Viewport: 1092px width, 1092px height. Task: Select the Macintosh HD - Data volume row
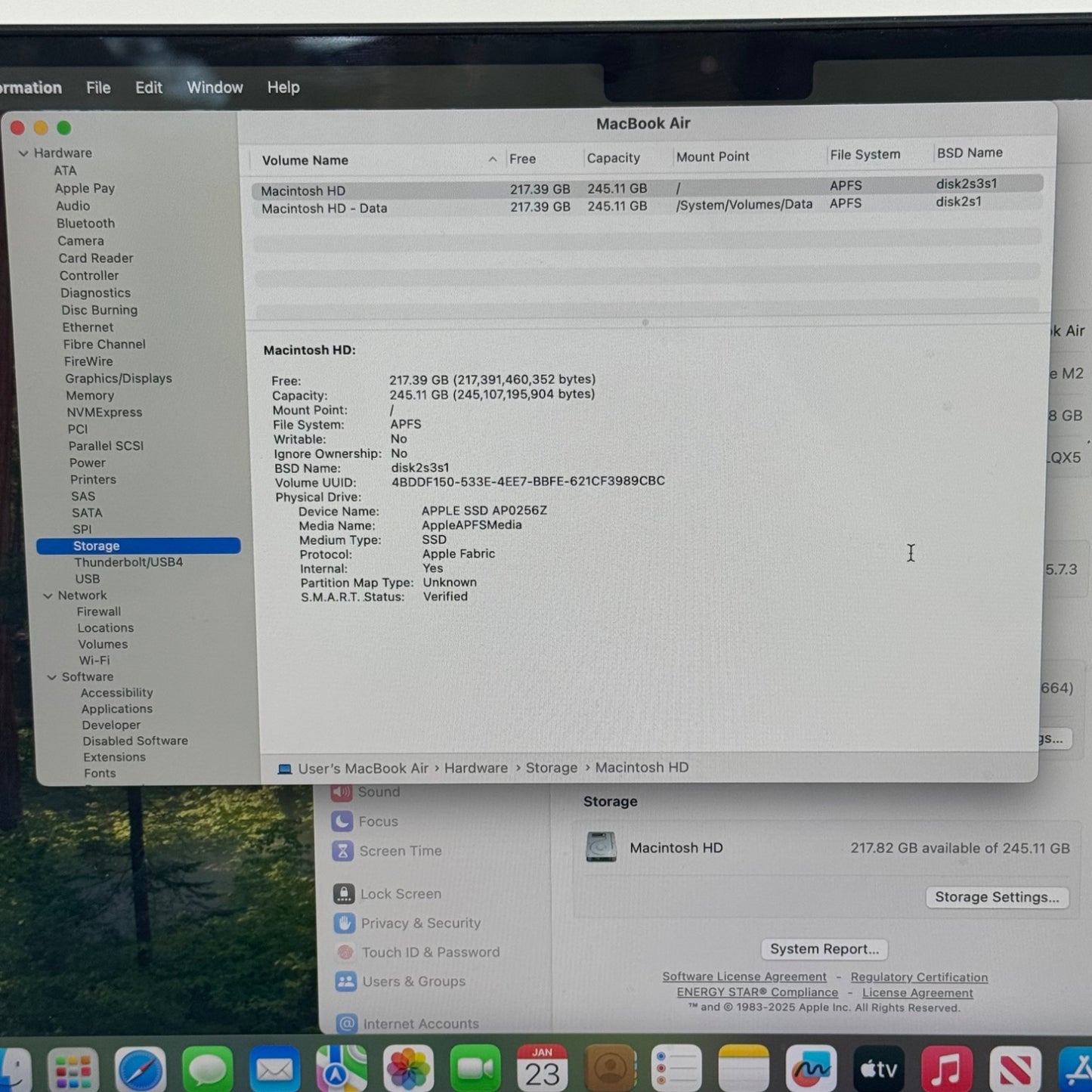point(324,209)
